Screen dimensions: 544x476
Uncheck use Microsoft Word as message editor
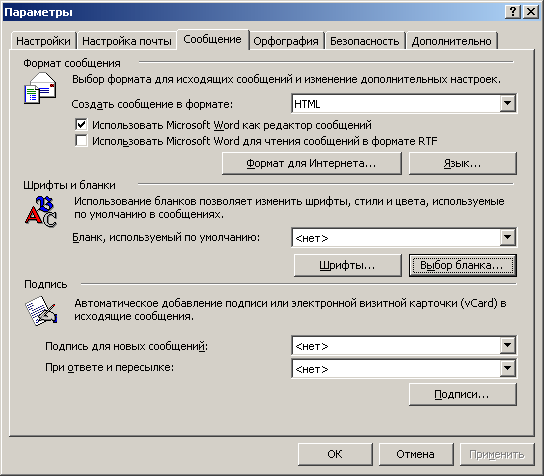pos(81,125)
